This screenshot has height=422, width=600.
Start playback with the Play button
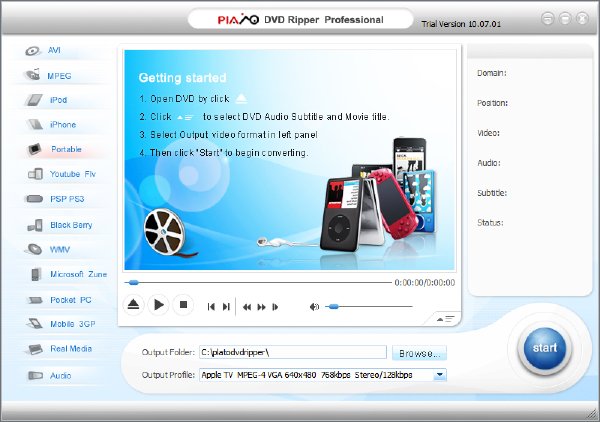click(158, 305)
